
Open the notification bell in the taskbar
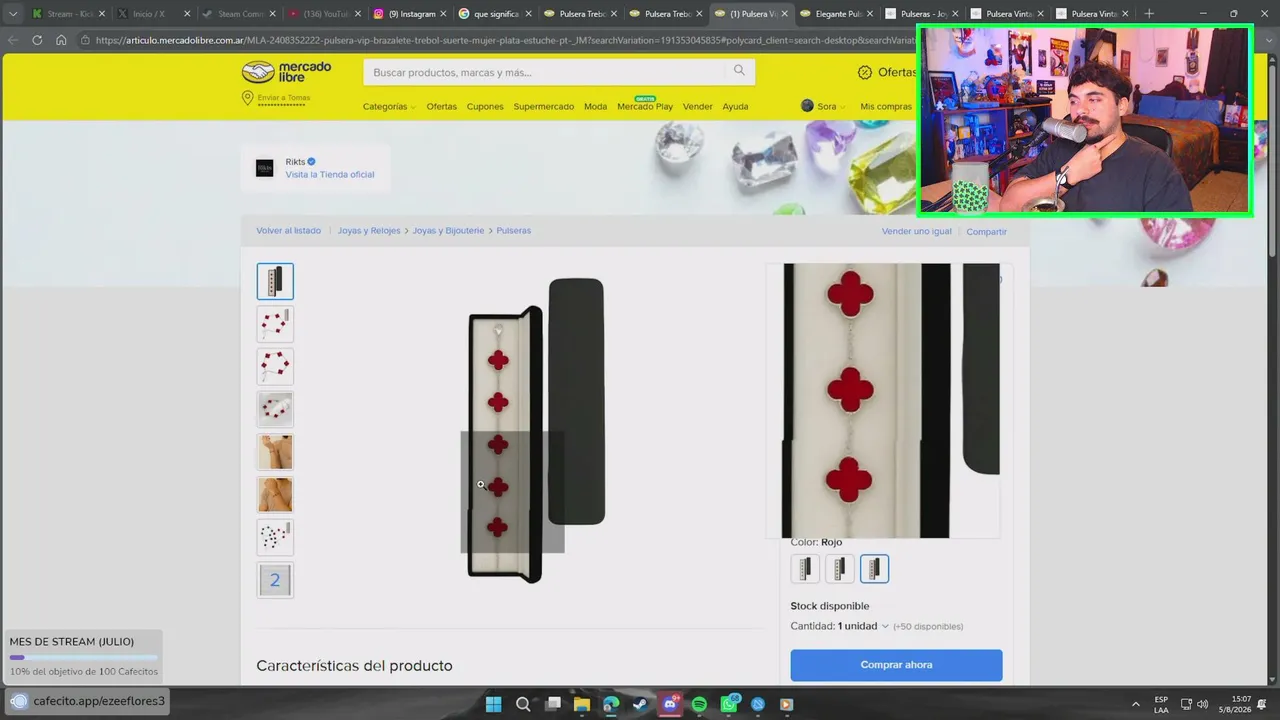(1262, 704)
